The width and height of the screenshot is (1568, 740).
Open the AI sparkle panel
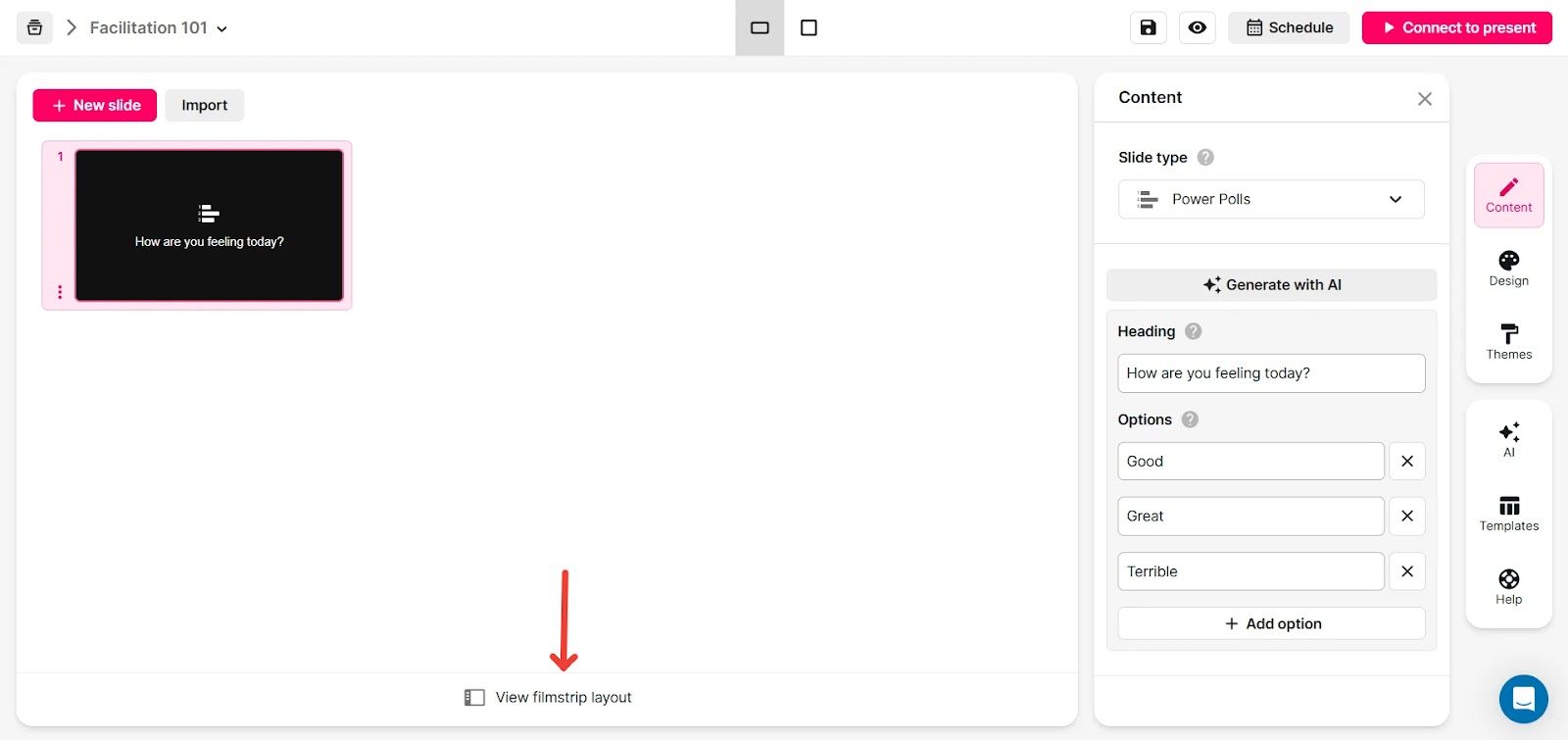coord(1508,439)
